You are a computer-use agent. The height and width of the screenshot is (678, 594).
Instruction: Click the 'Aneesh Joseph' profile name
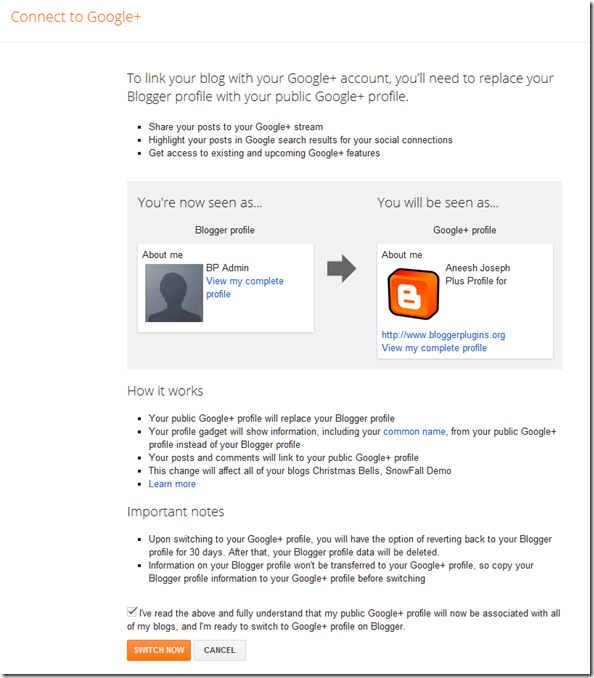pos(478,268)
